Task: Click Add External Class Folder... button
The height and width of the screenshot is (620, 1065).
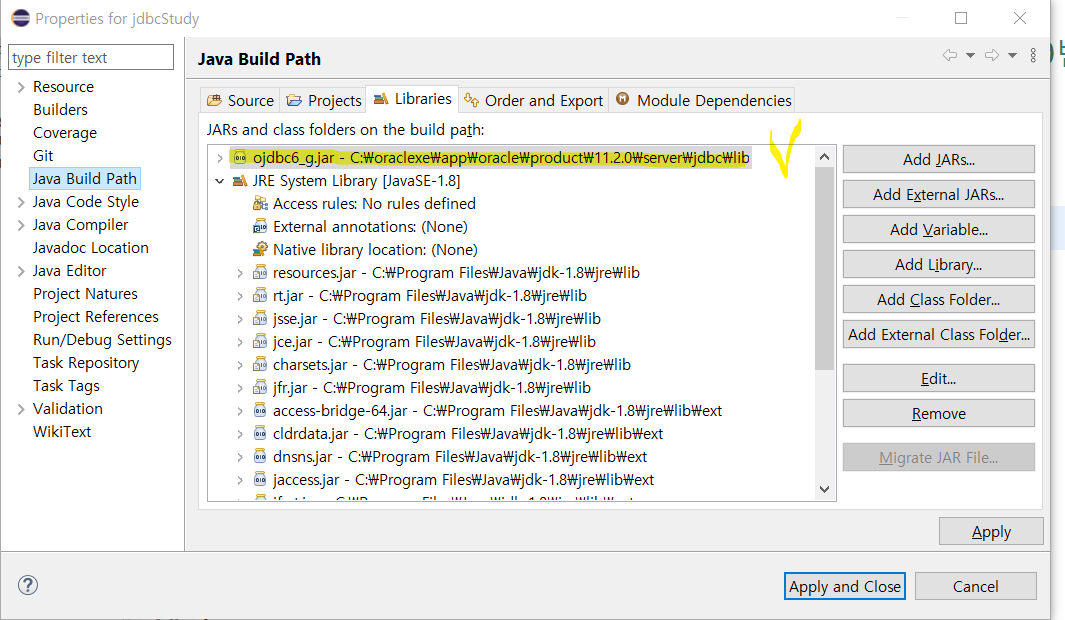Action: 939,334
